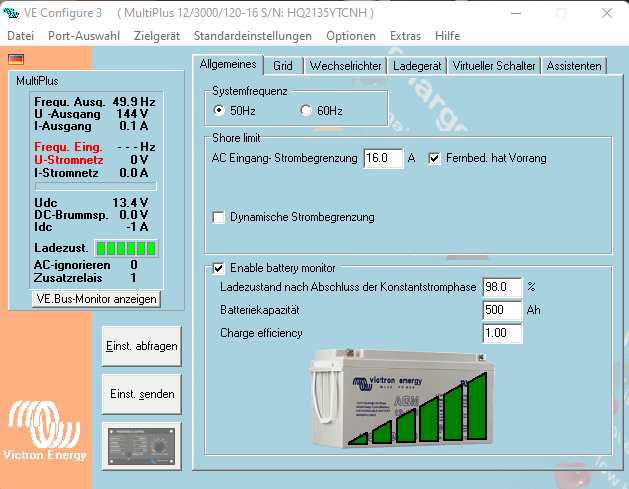Click Einst. abfragen button
Image resolution: width=629 pixels, height=489 pixels.
(142, 346)
